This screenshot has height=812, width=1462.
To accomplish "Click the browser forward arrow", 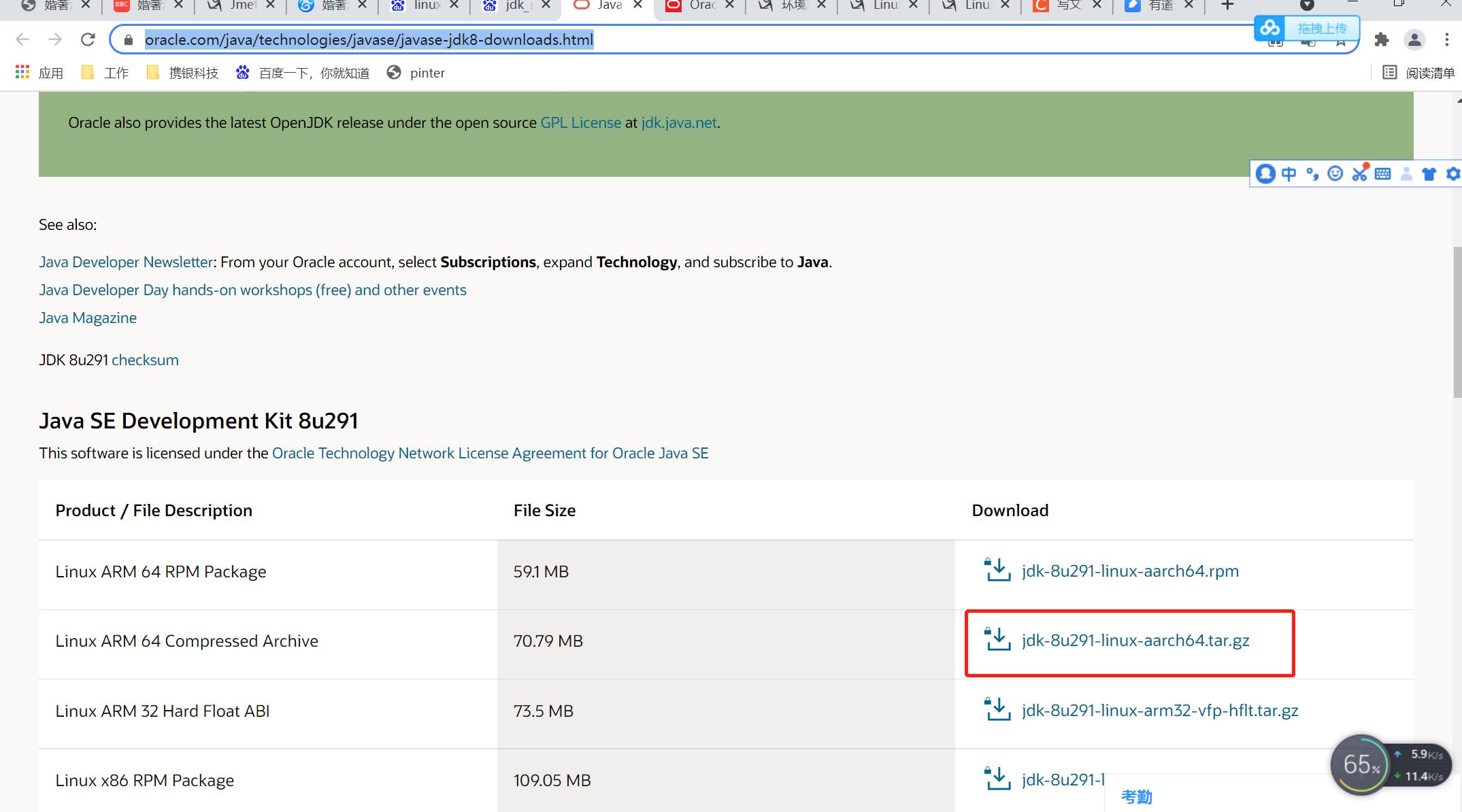I will tap(55, 39).
